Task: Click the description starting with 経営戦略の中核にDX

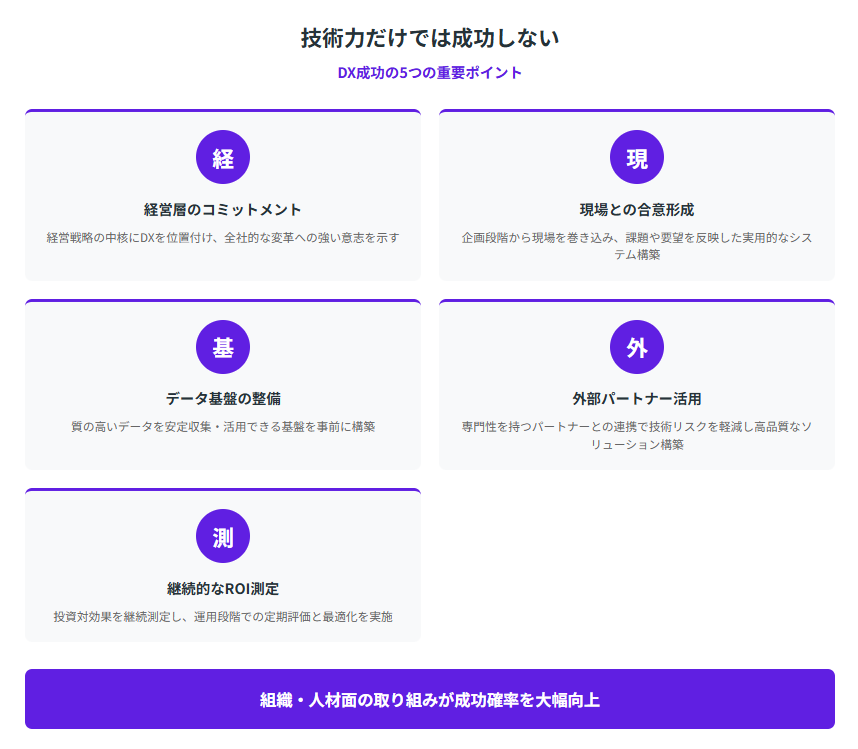Action: pos(223,238)
